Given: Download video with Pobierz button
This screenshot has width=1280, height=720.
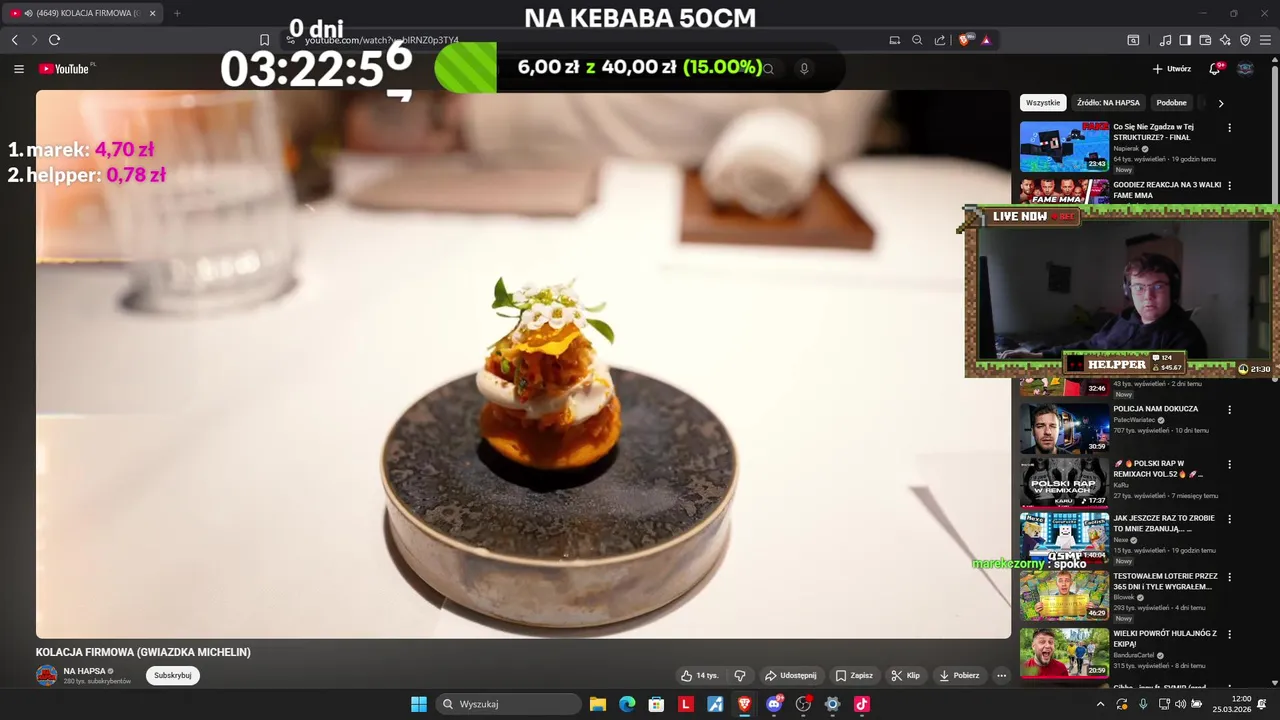Looking at the screenshot, I should [x=959, y=676].
